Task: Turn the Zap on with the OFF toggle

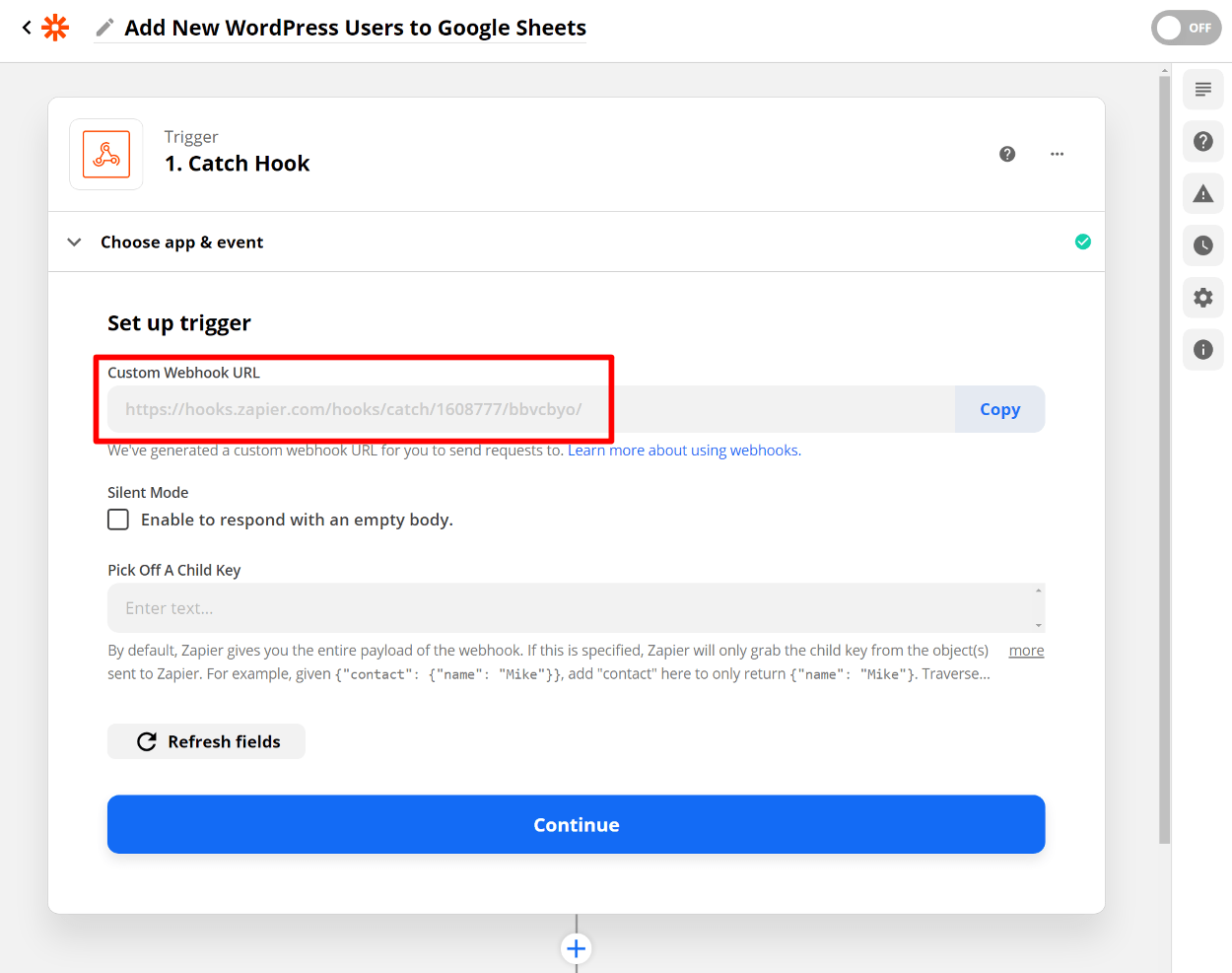Action: (1186, 28)
